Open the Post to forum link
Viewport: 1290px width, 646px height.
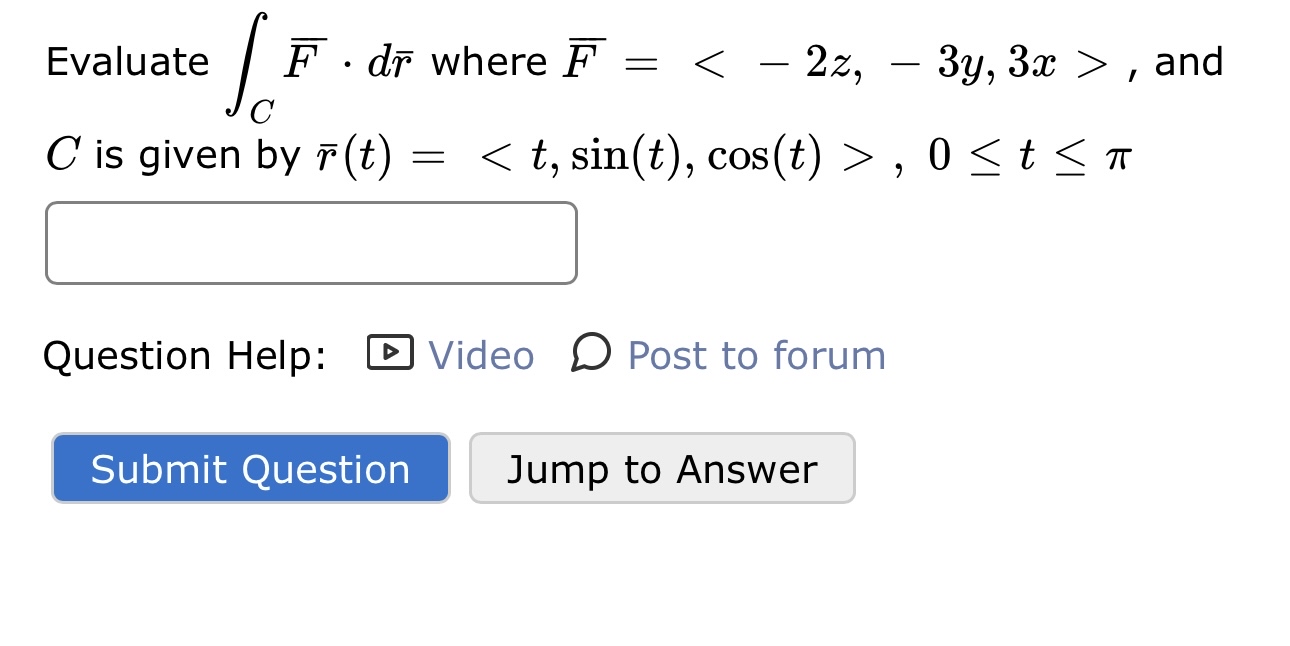click(755, 354)
